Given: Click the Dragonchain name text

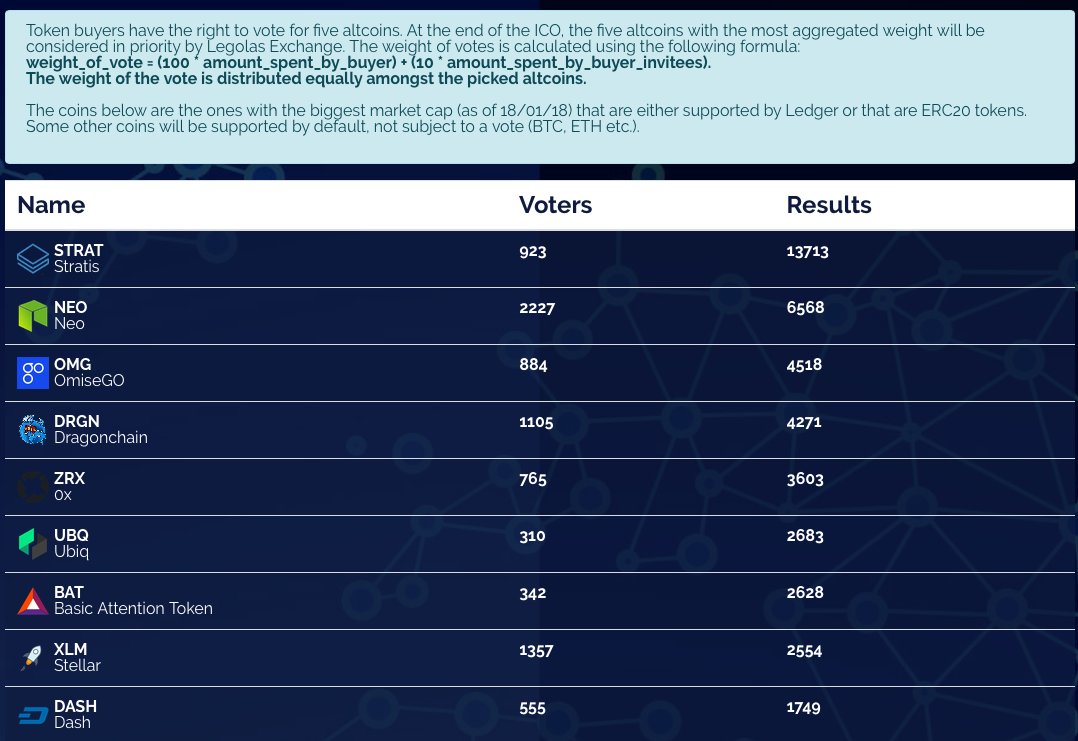Looking at the screenshot, I should click(101, 437).
